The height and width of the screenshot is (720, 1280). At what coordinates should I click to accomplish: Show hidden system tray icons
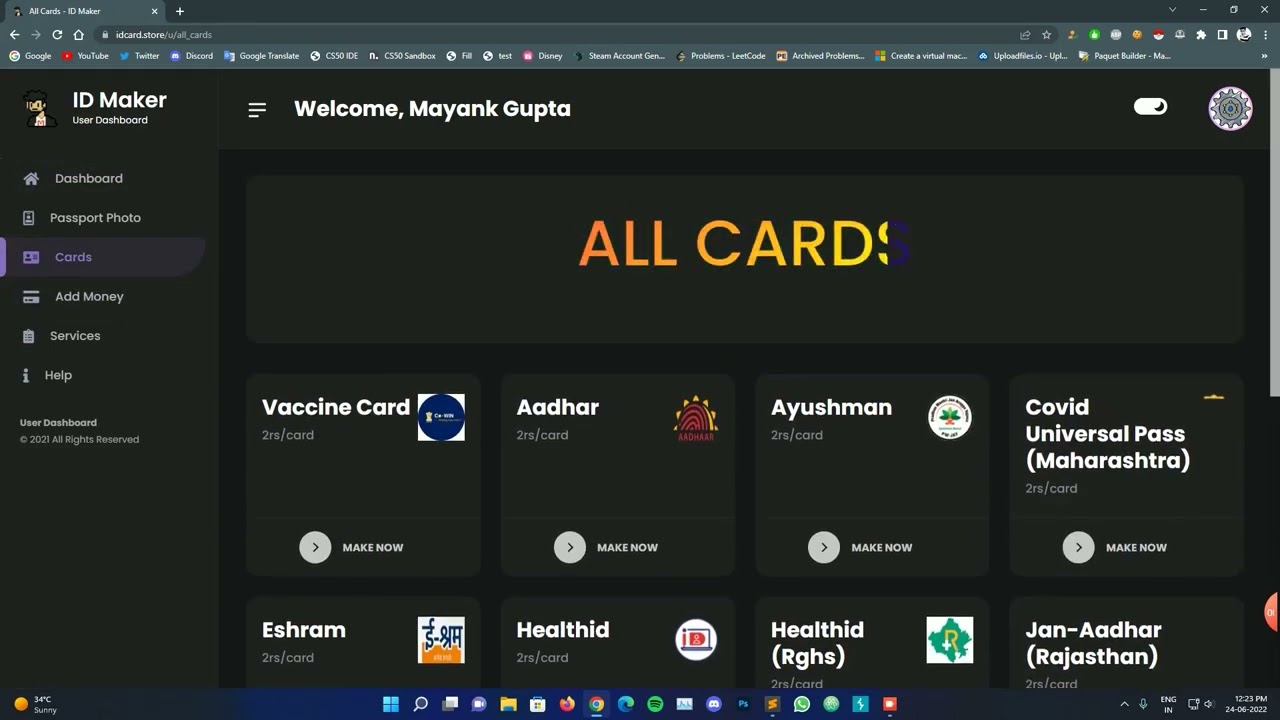pos(1124,704)
